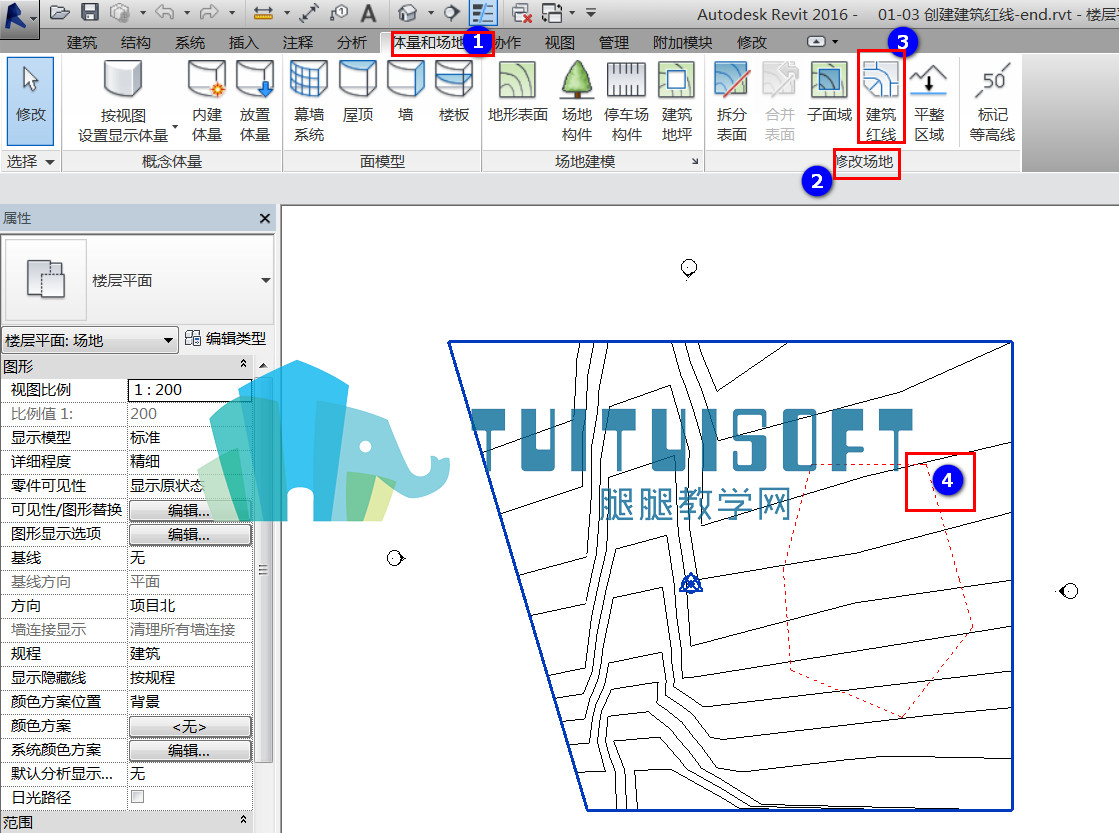Select the 内建体量 in-place mass tool

click(x=207, y=101)
